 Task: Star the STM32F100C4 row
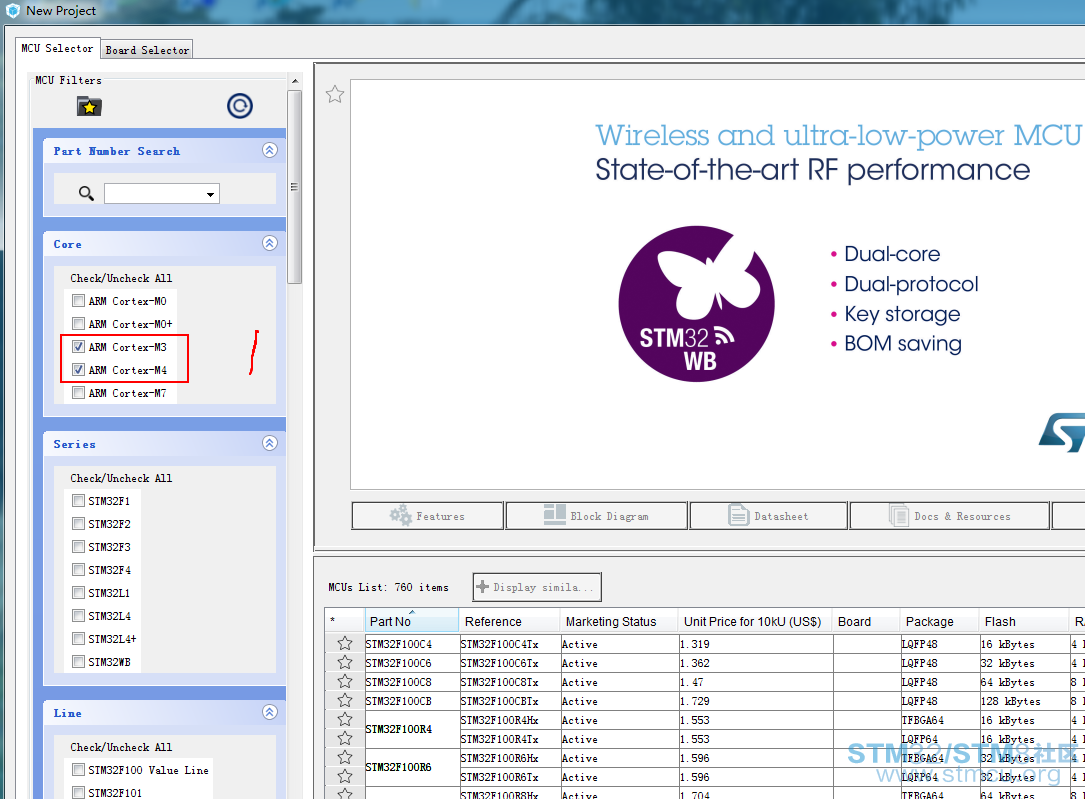pos(345,643)
